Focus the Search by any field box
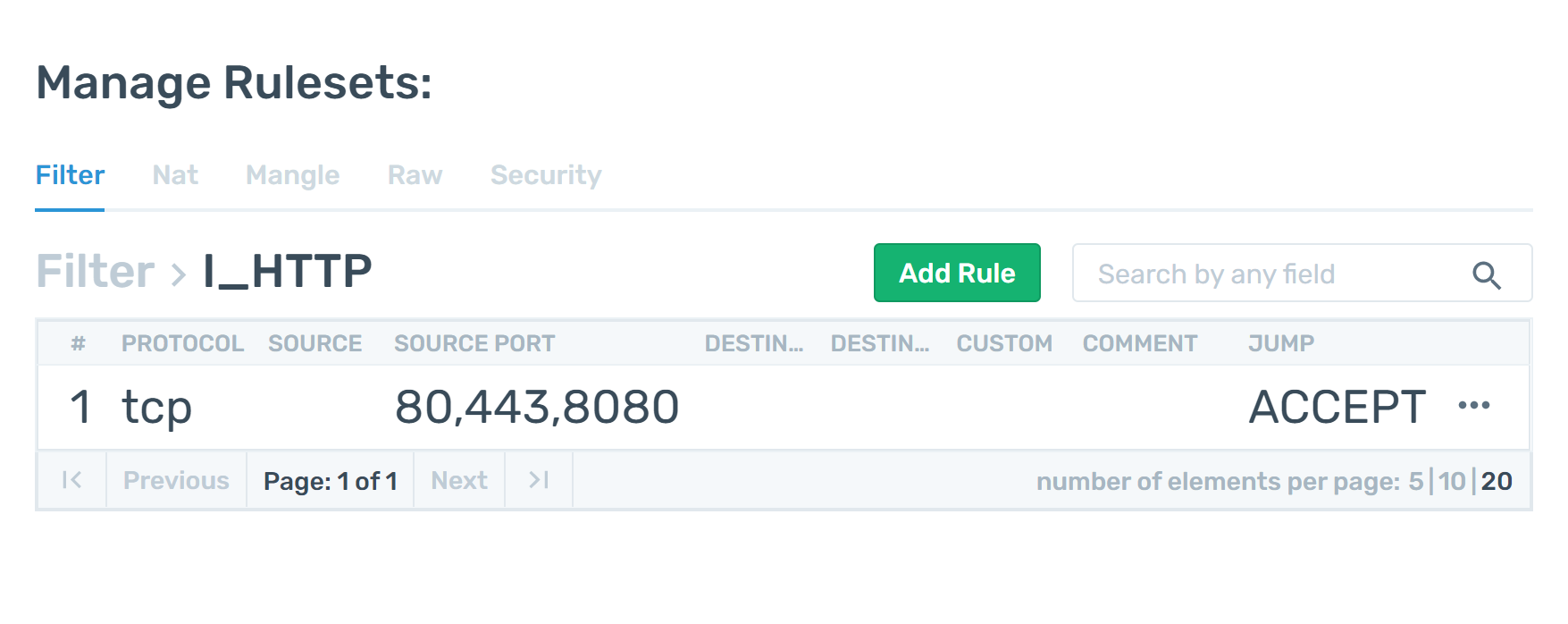This screenshot has height=624, width=1568. [1302, 273]
